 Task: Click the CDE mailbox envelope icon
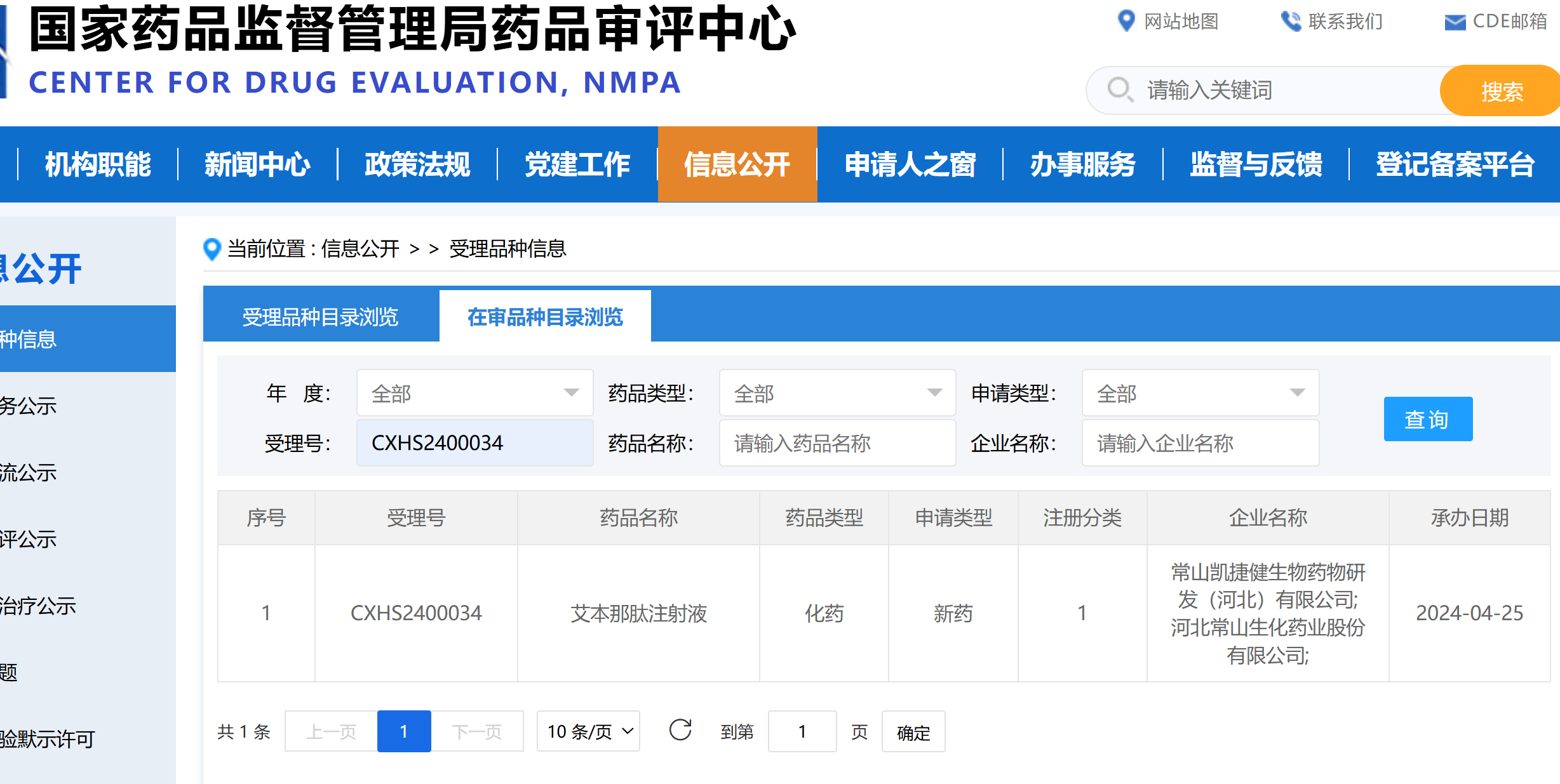click(x=1455, y=22)
